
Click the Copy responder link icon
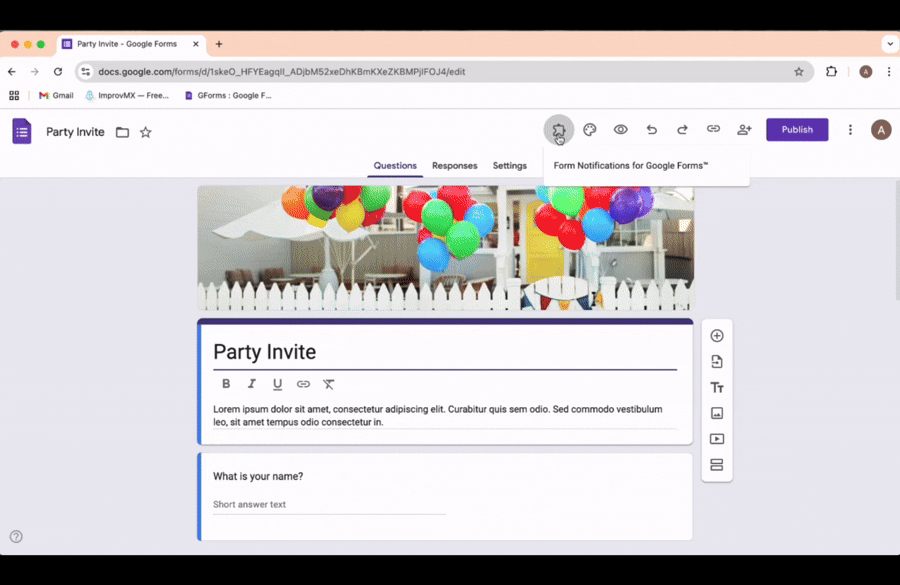[x=713, y=129]
